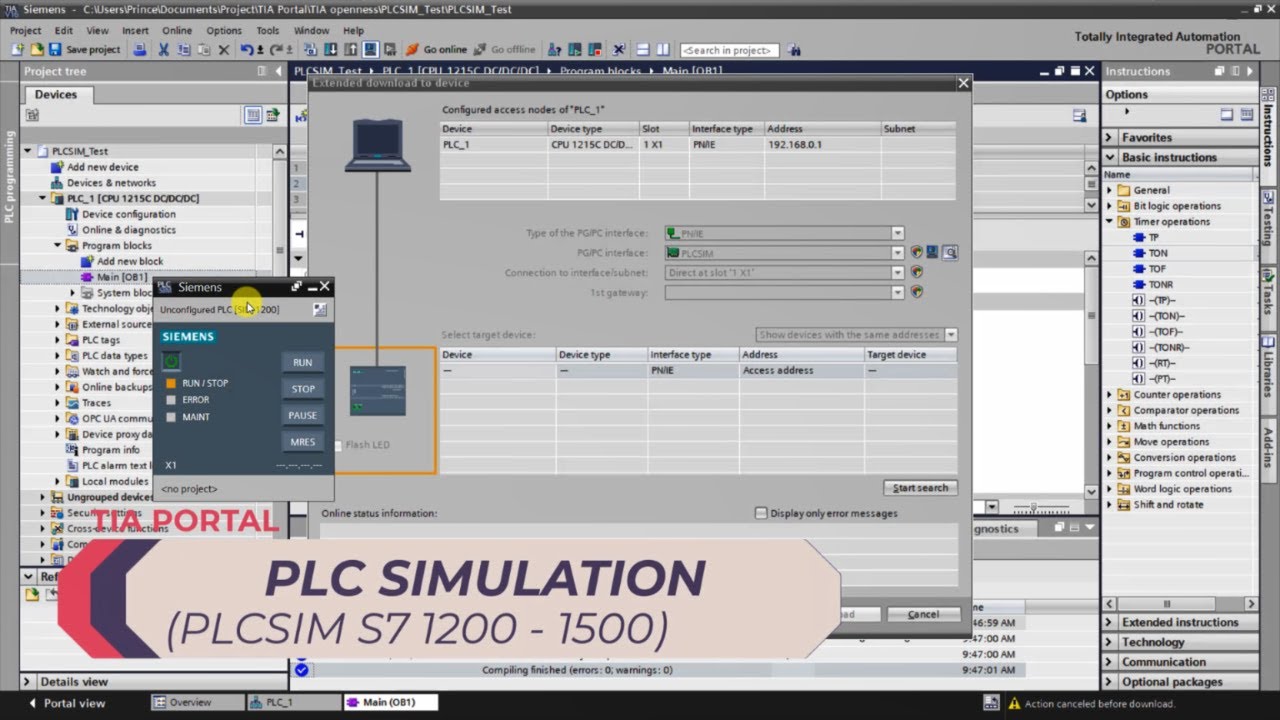Image resolution: width=1280 pixels, height=720 pixels.
Task: Switch to the Testing side tab
Action: (1269, 219)
